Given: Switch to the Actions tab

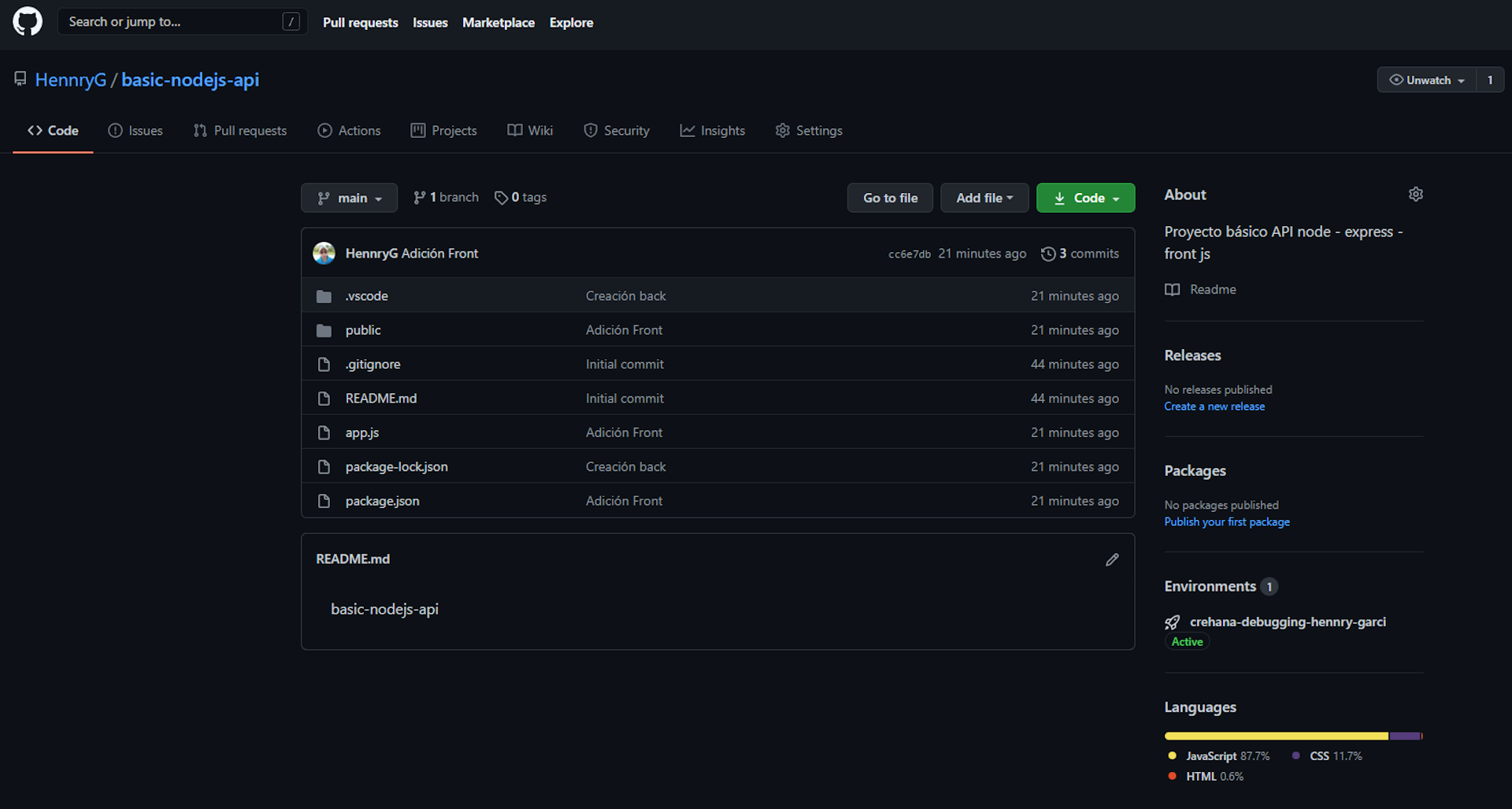Looking at the screenshot, I should 349,131.
